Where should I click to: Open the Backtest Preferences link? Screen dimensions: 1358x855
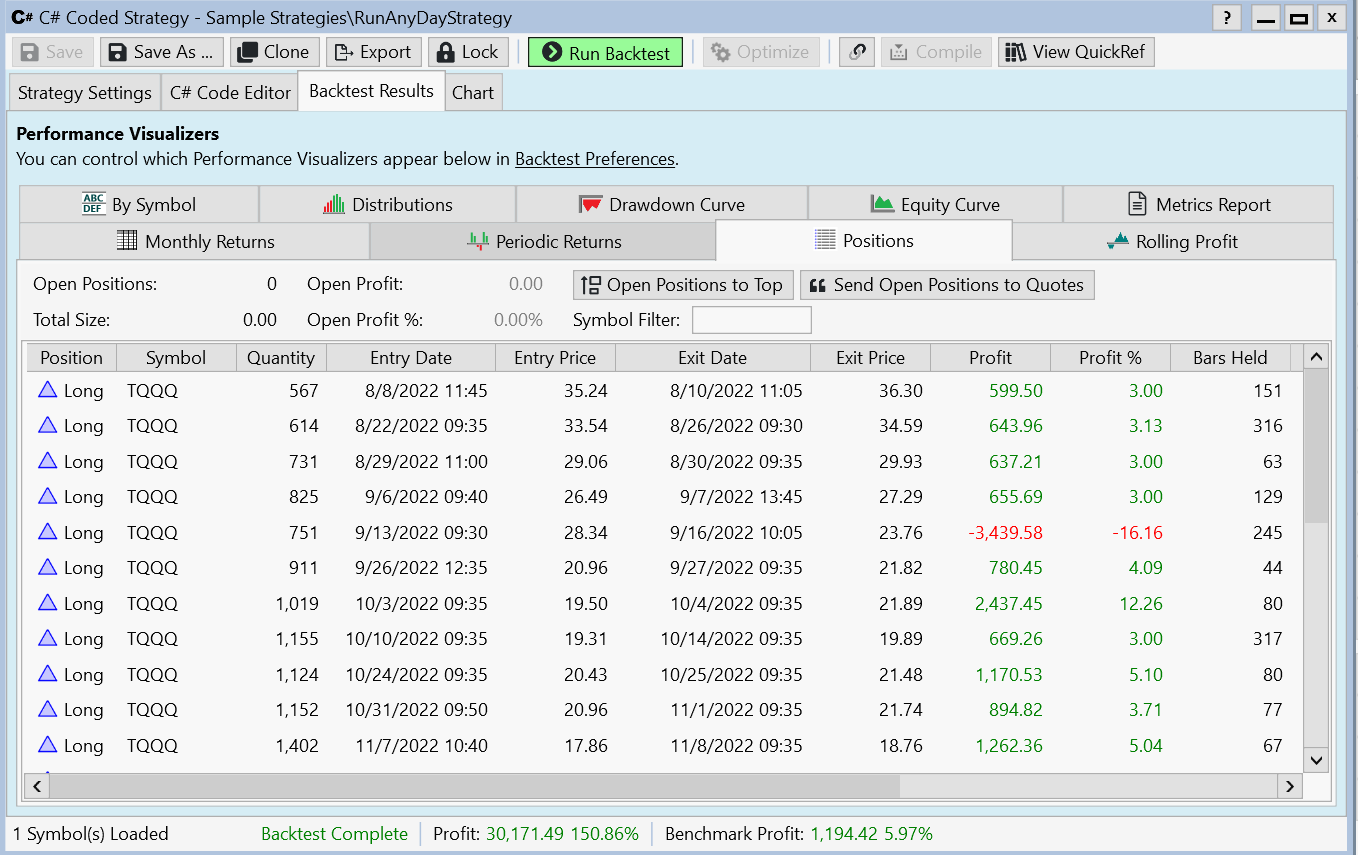click(x=595, y=159)
